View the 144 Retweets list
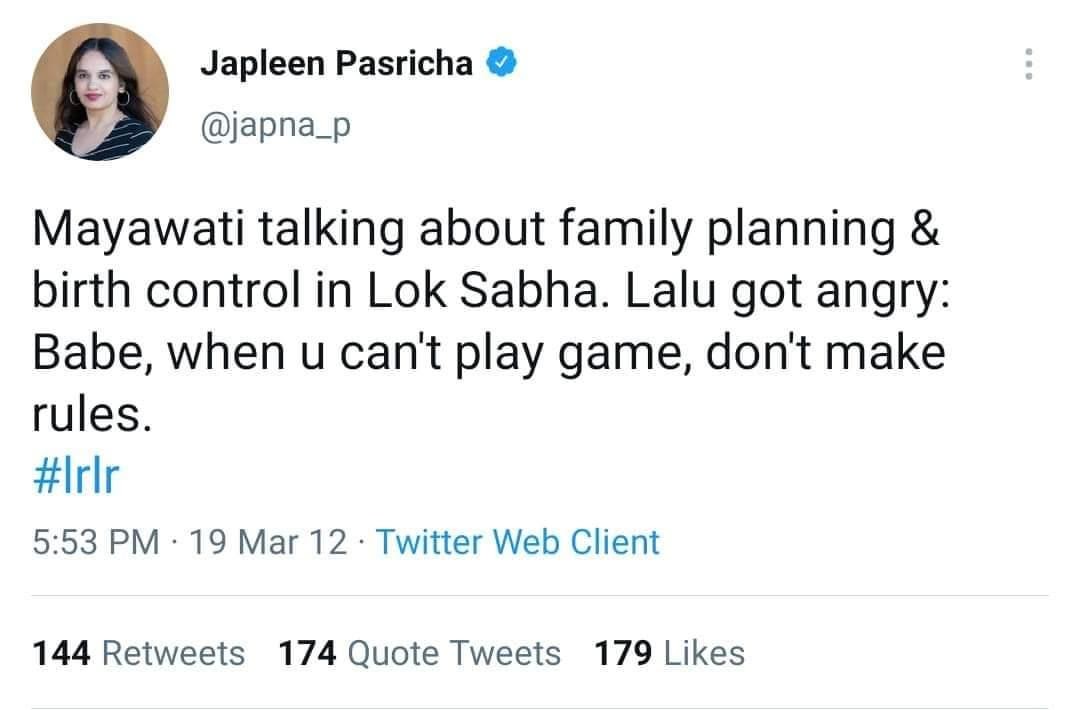Image resolution: width=1080 pixels, height=710 pixels. pos(139,653)
